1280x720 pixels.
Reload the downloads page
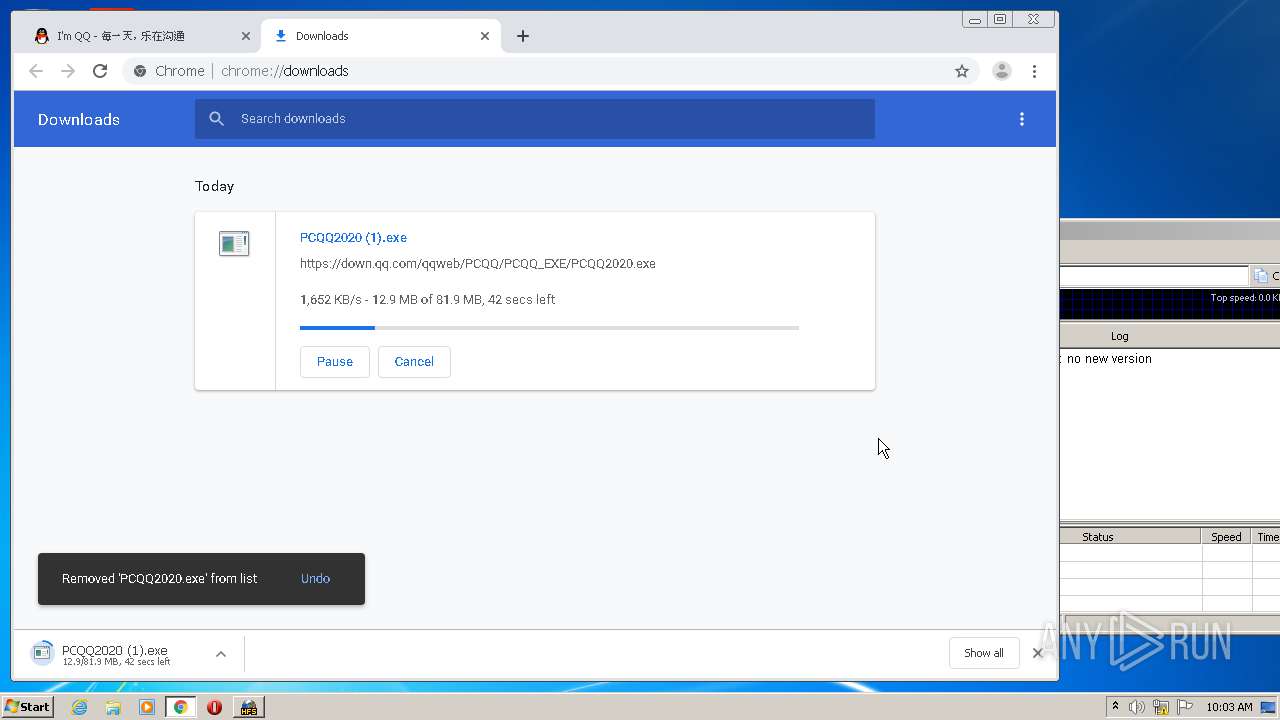click(100, 71)
